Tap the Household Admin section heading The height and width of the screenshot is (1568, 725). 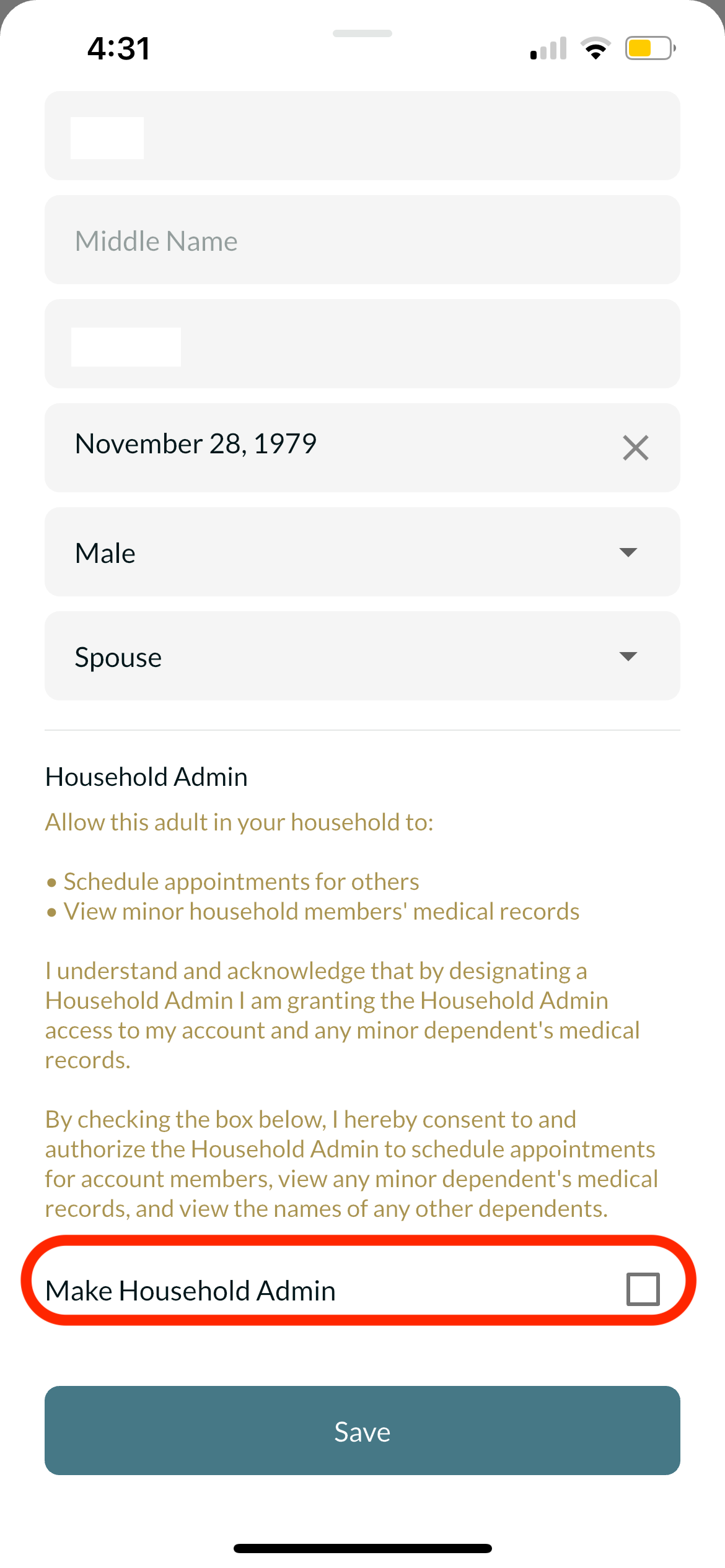[147, 777]
